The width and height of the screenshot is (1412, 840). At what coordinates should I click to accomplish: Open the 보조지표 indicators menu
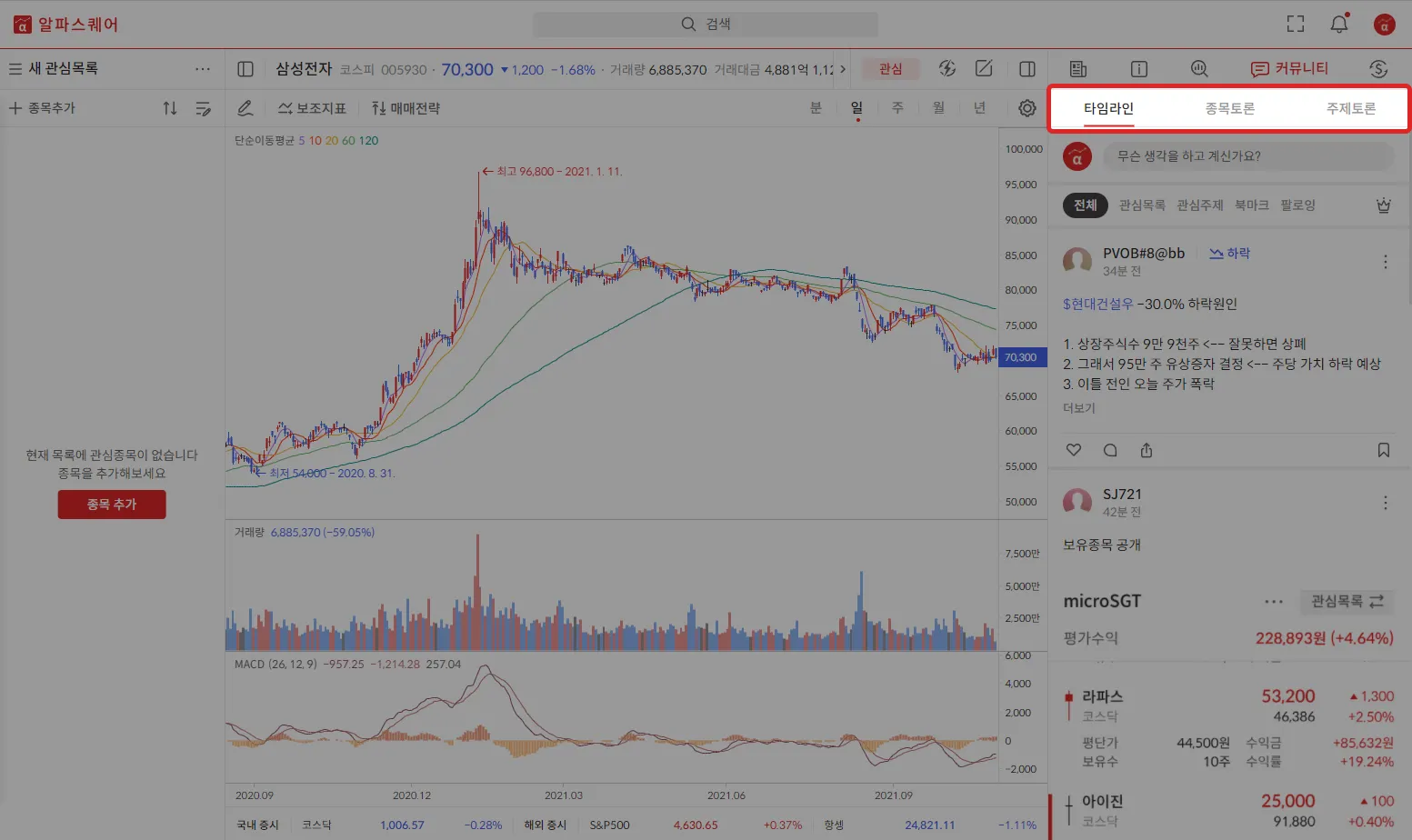312,108
